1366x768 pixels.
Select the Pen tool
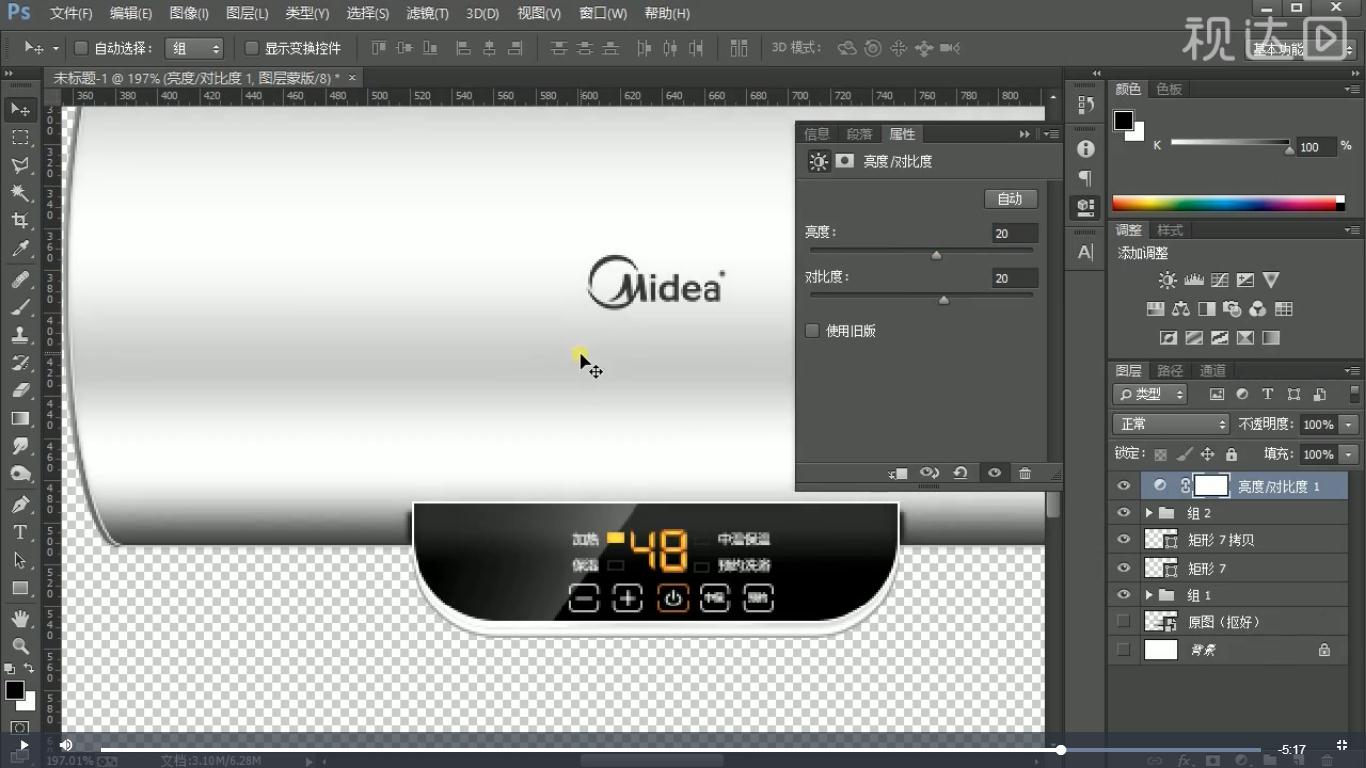pyautogui.click(x=20, y=505)
